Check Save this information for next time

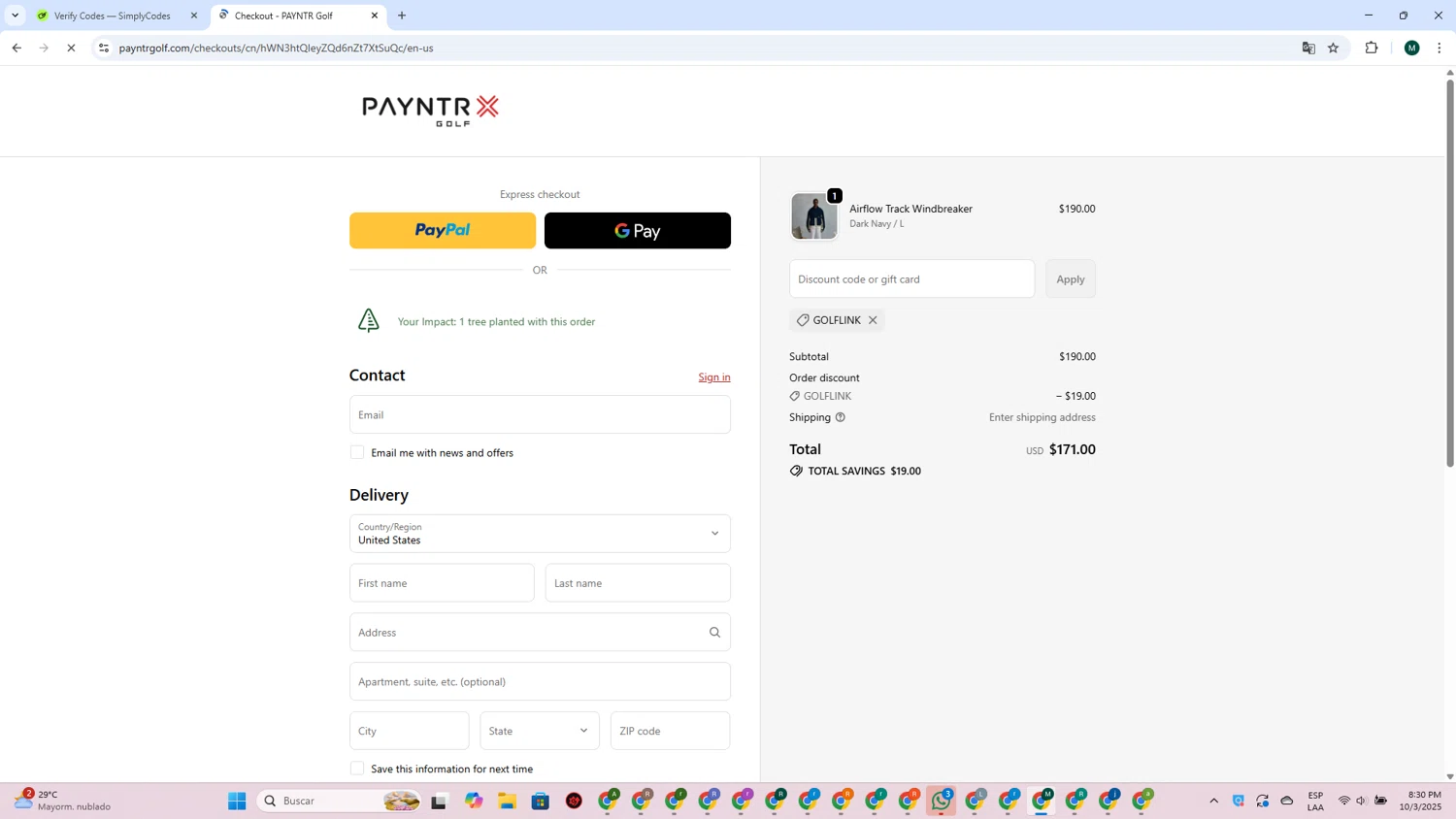pos(357,769)
